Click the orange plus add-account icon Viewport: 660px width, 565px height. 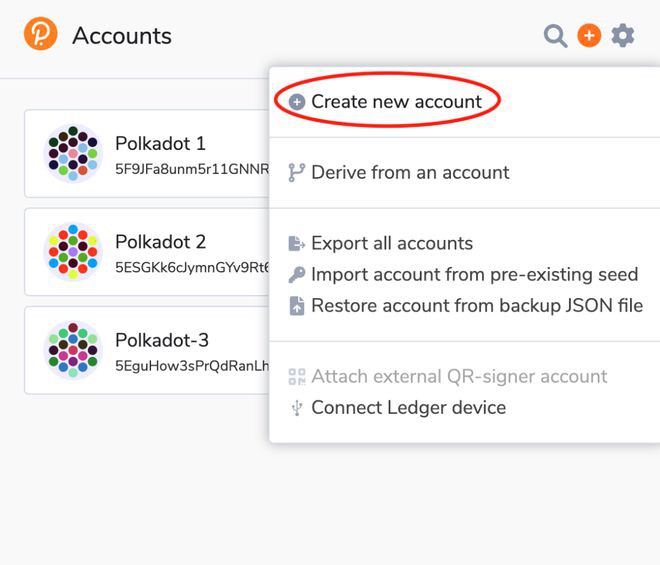(589, 36)
